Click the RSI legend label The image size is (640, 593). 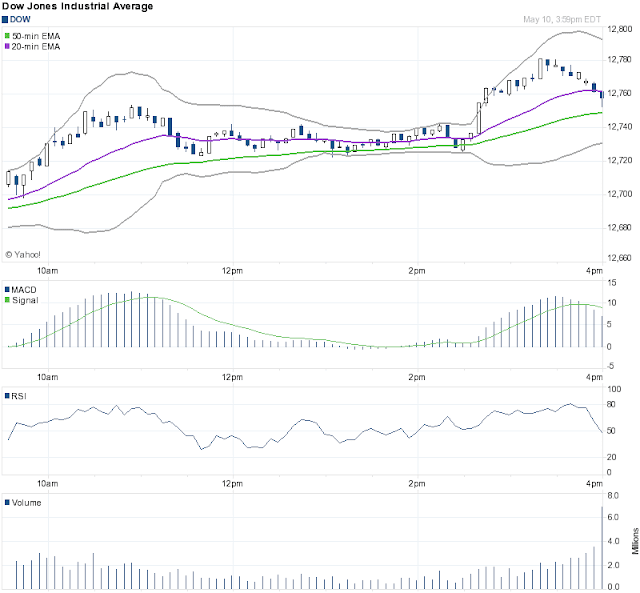click(19, 396)
